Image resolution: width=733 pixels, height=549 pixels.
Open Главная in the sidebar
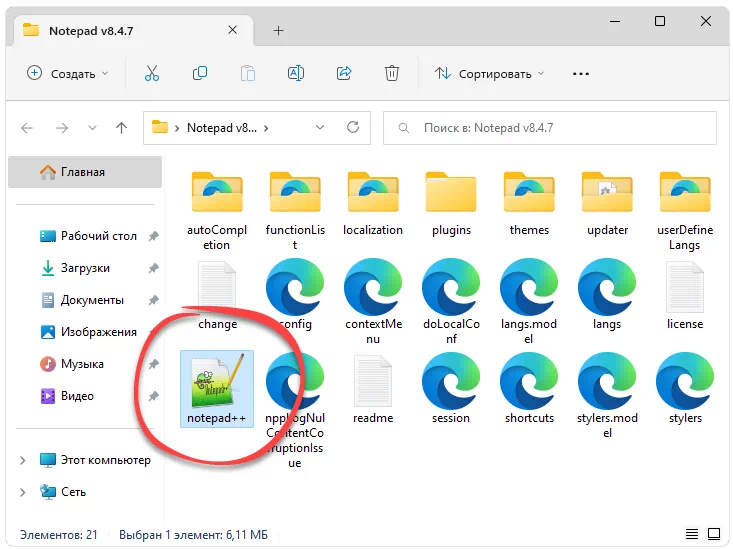tap(85, 172)
